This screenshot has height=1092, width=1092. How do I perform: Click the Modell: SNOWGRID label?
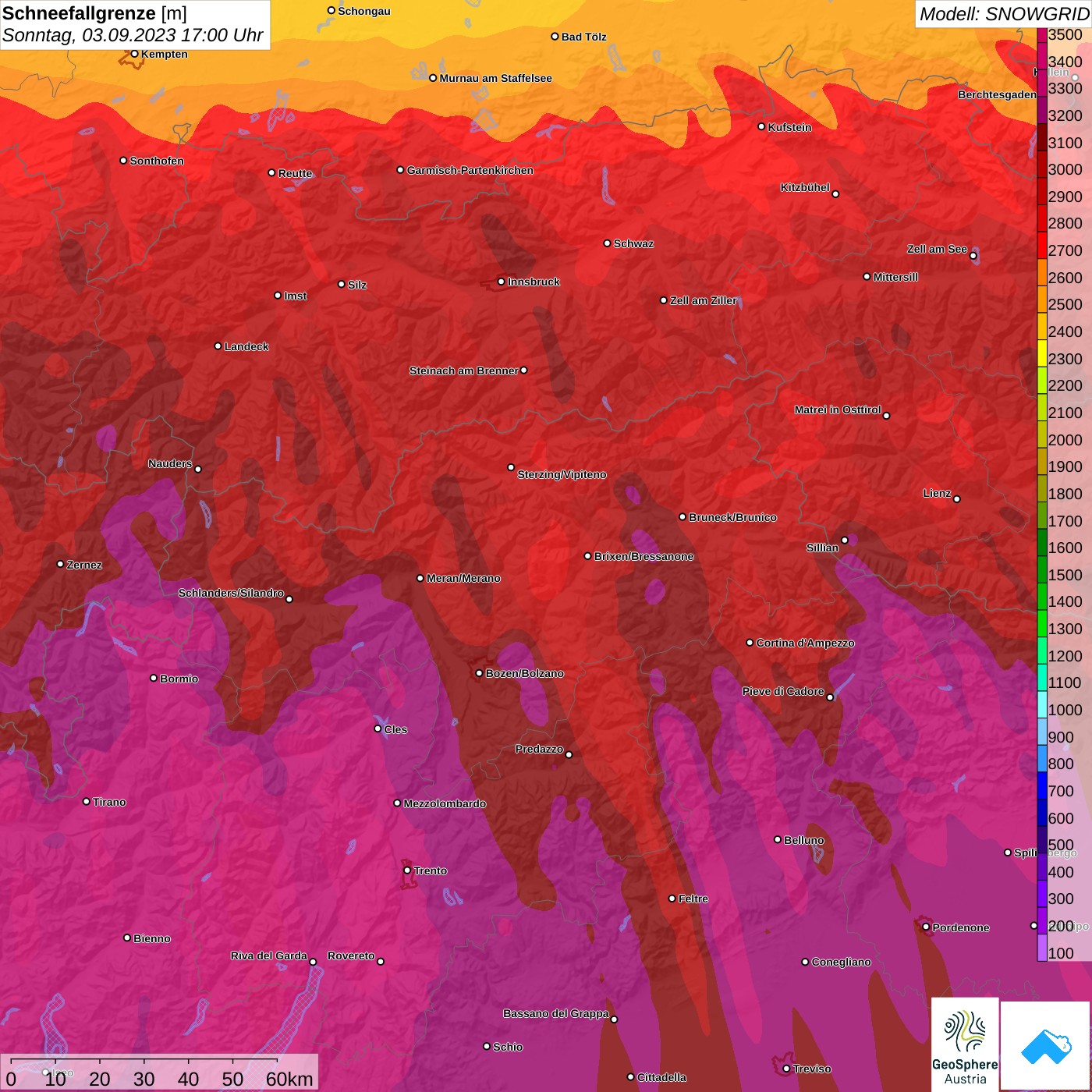coord(1003,13)
